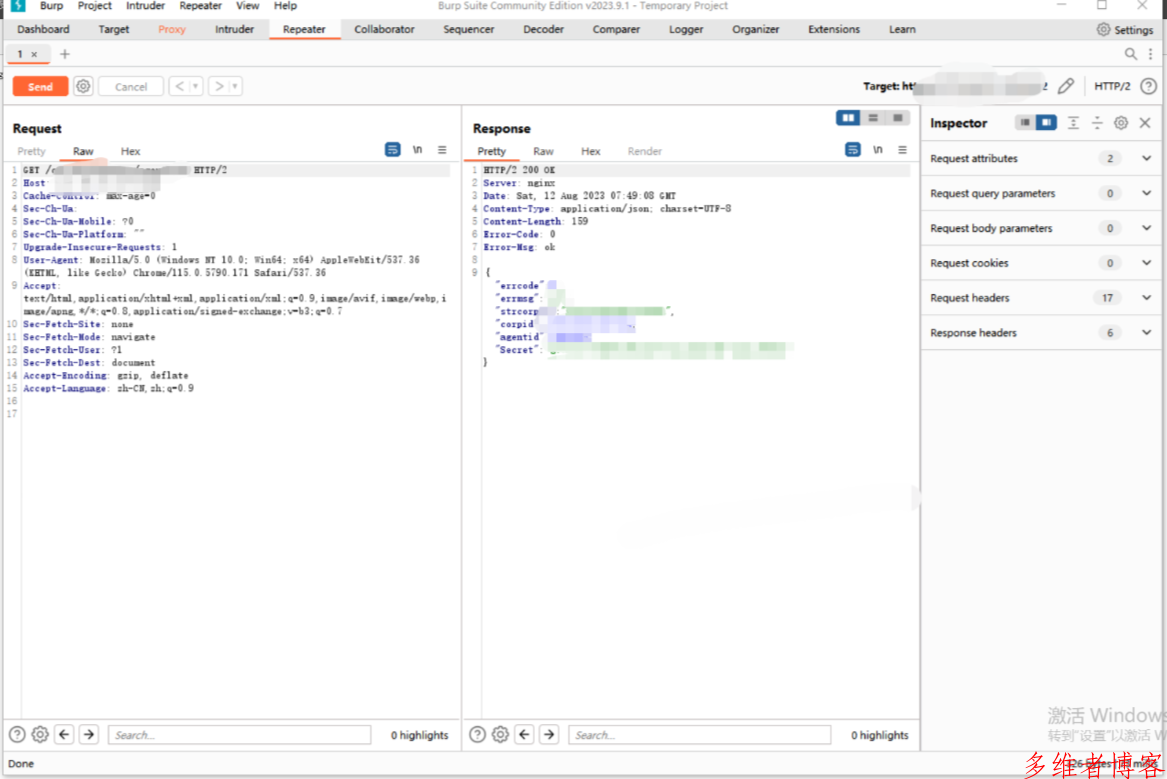Click the Burp logo icon in title bar
The width and height of the screenshot is (1167, 779).
point(19,6)
